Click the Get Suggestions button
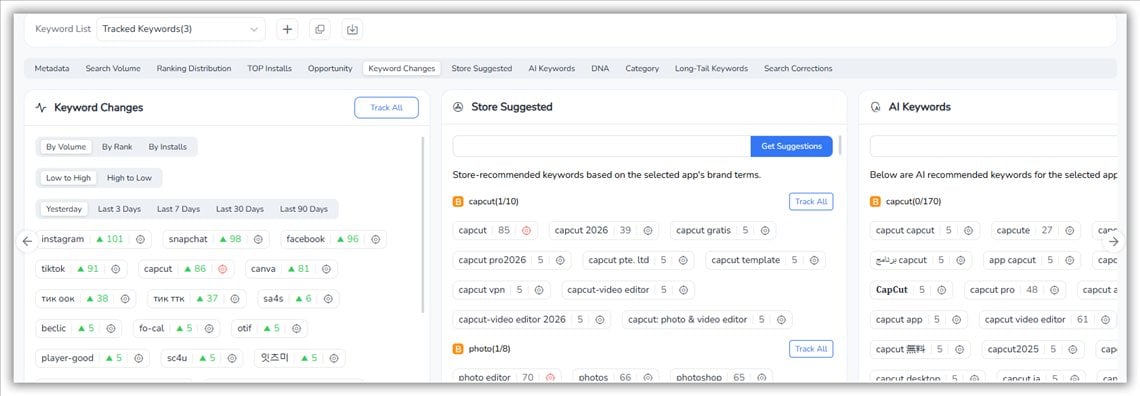 point(792,146)
